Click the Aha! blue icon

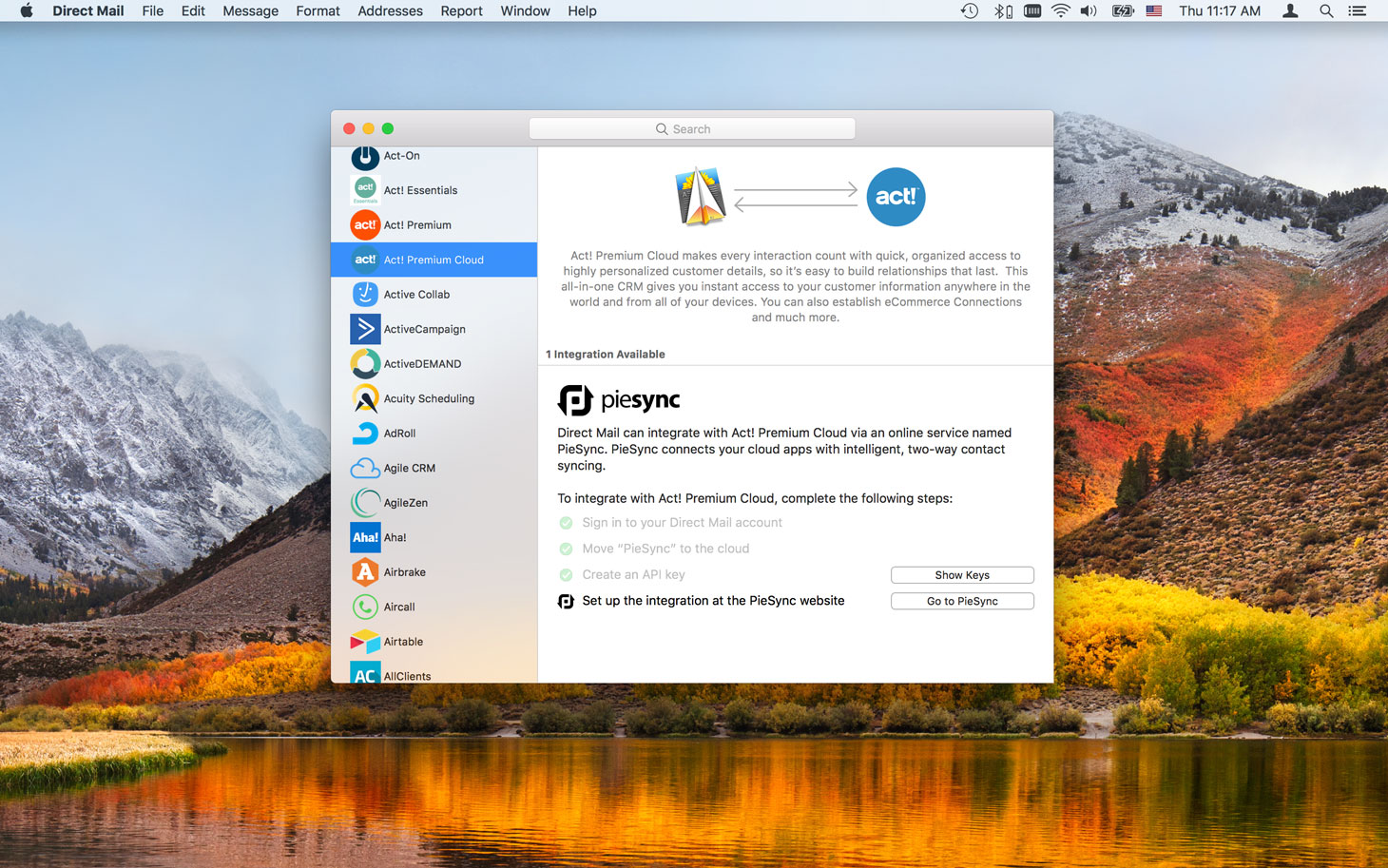365,537
